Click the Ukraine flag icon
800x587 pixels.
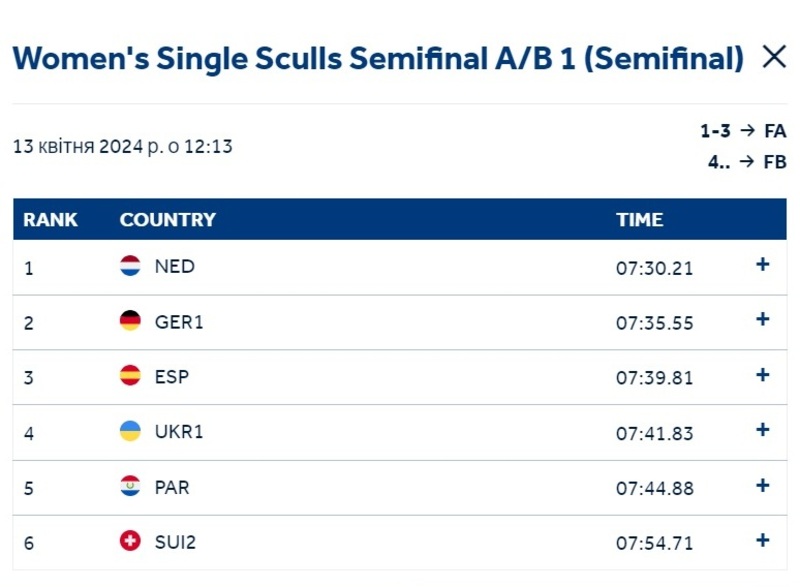coord(130,431)
